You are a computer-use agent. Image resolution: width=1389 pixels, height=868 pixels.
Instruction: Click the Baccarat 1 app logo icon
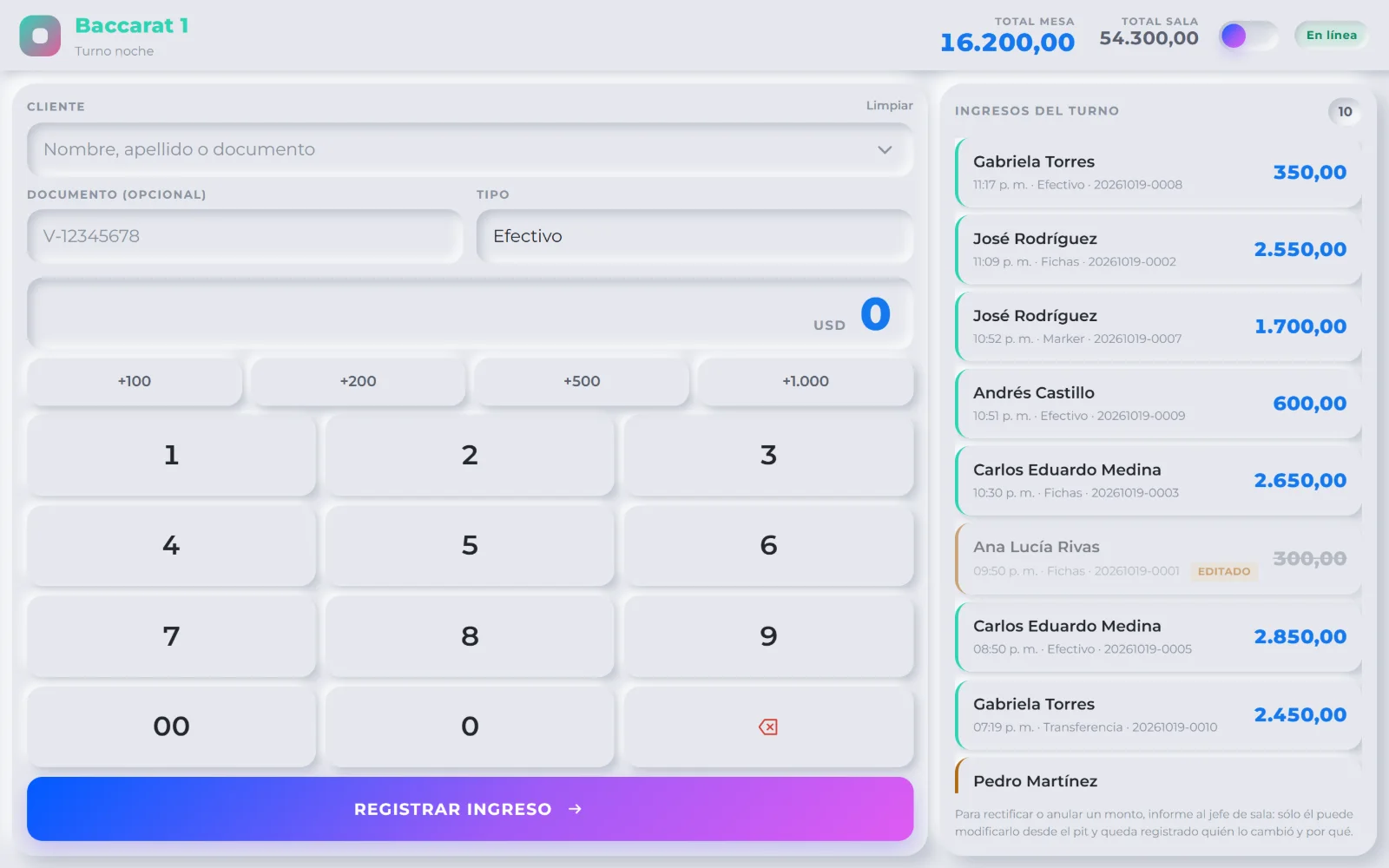click(x=40, y=36)
